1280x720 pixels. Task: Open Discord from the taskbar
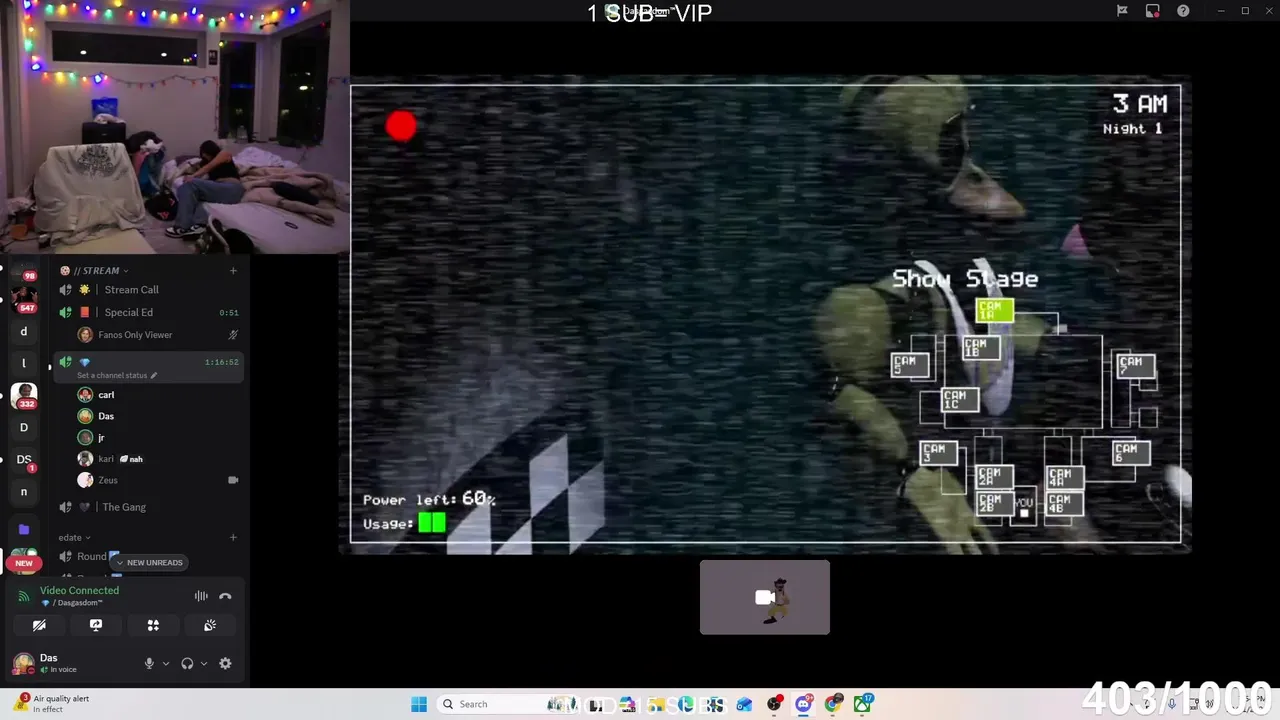click(804, 704)
